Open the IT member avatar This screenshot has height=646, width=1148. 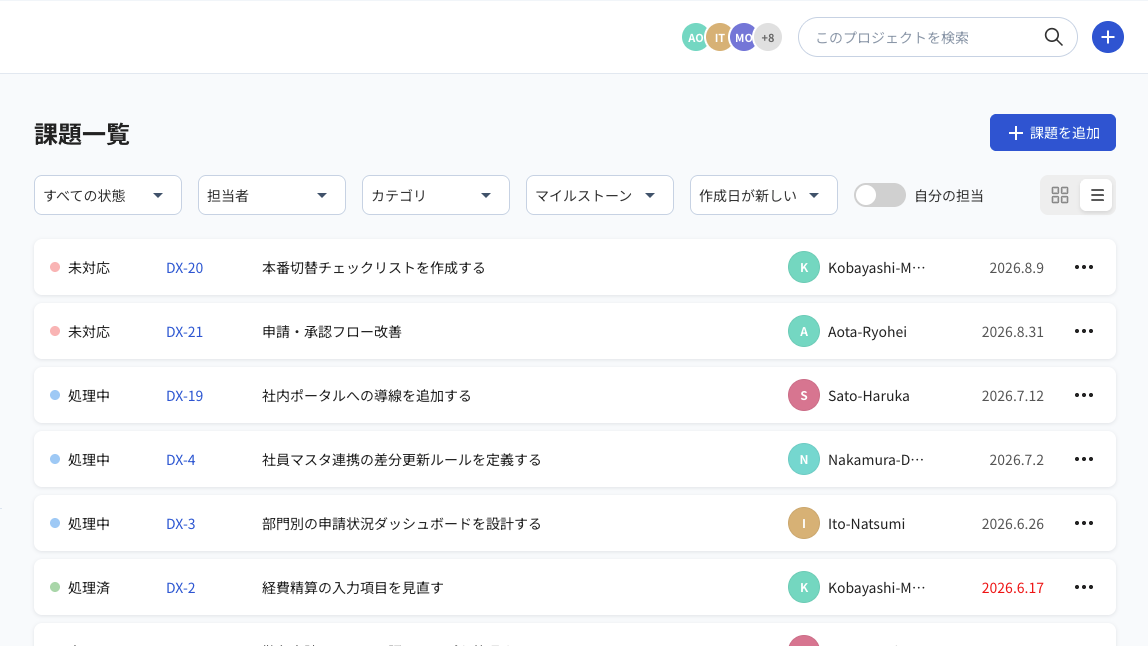pyautogui.click(x=719, y=37)
